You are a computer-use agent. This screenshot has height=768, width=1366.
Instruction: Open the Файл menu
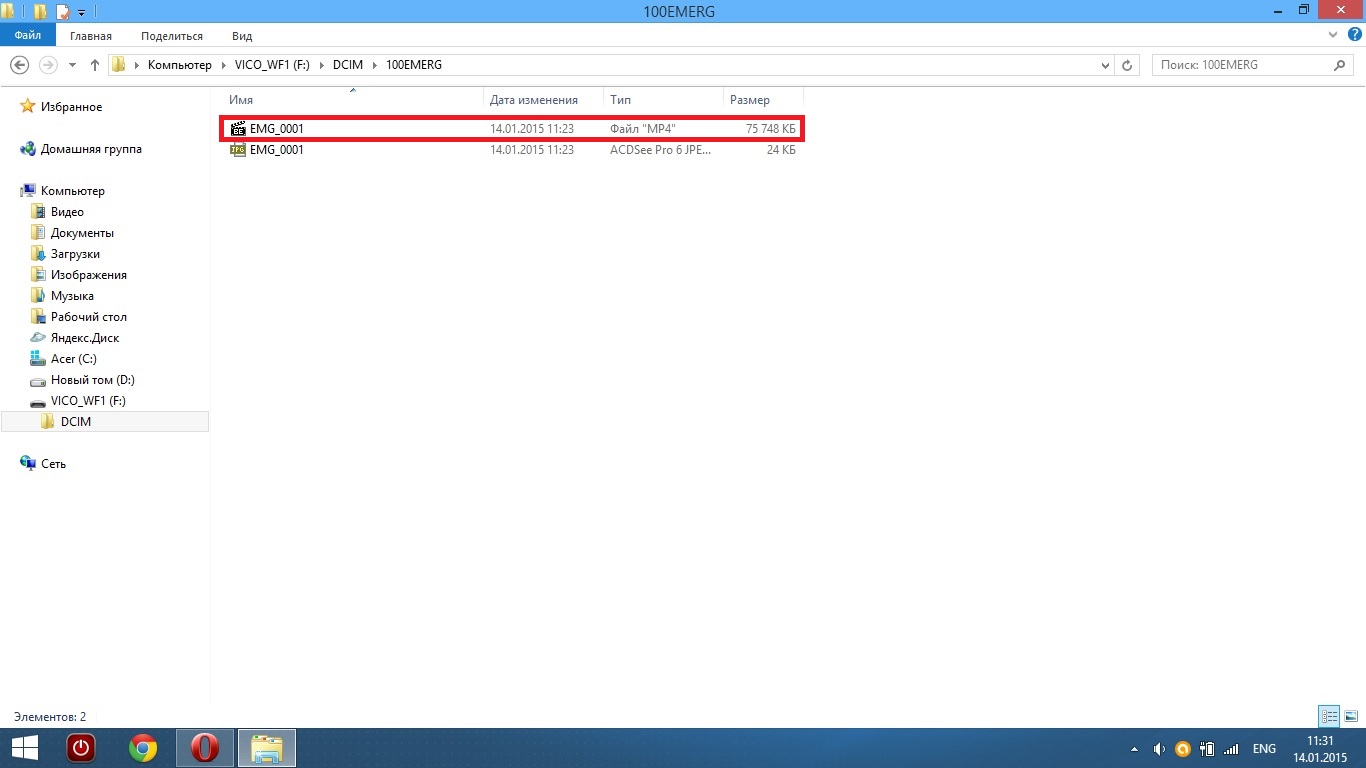28,36
